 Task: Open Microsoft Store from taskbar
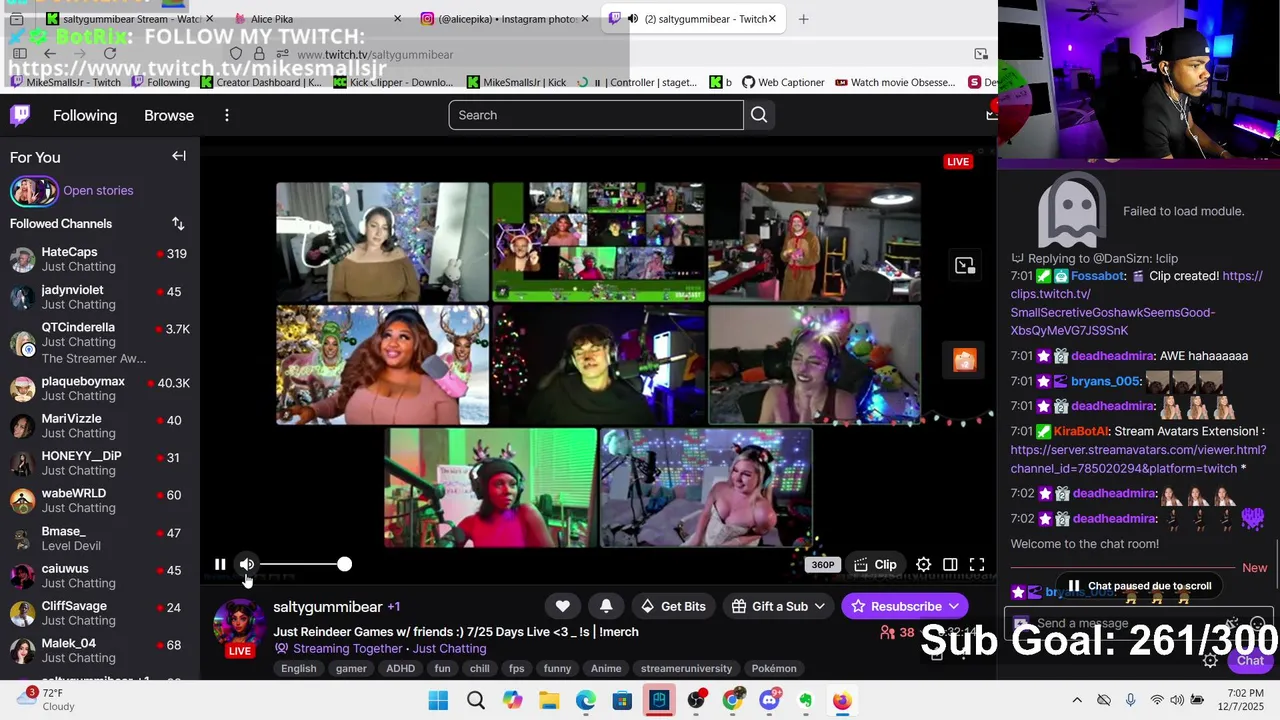coord(622,700)
